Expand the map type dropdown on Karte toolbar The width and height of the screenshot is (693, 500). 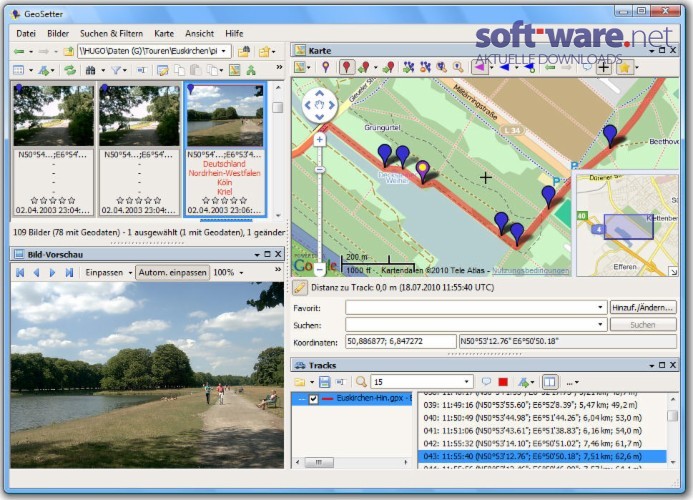(308, 68)
